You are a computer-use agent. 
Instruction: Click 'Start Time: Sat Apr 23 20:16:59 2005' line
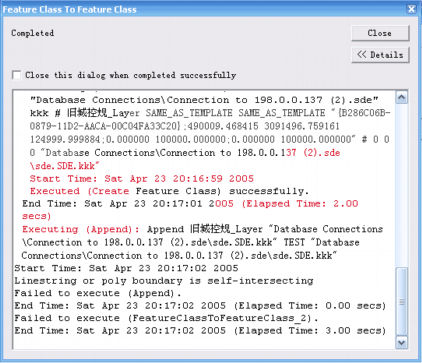pyautogui.click(x=142, y=179)
